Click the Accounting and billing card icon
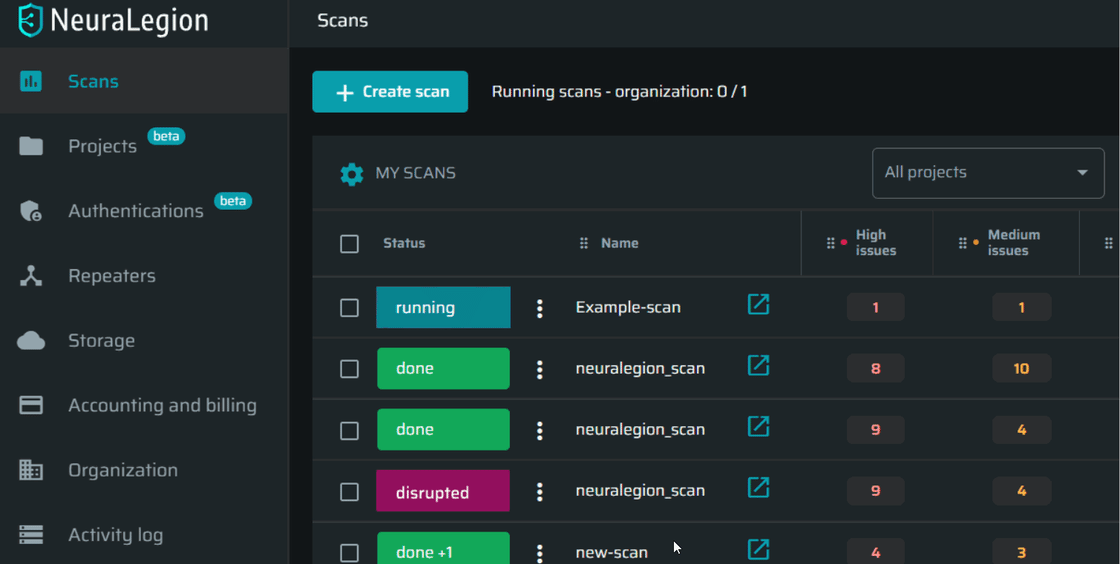 coord(31,406)
